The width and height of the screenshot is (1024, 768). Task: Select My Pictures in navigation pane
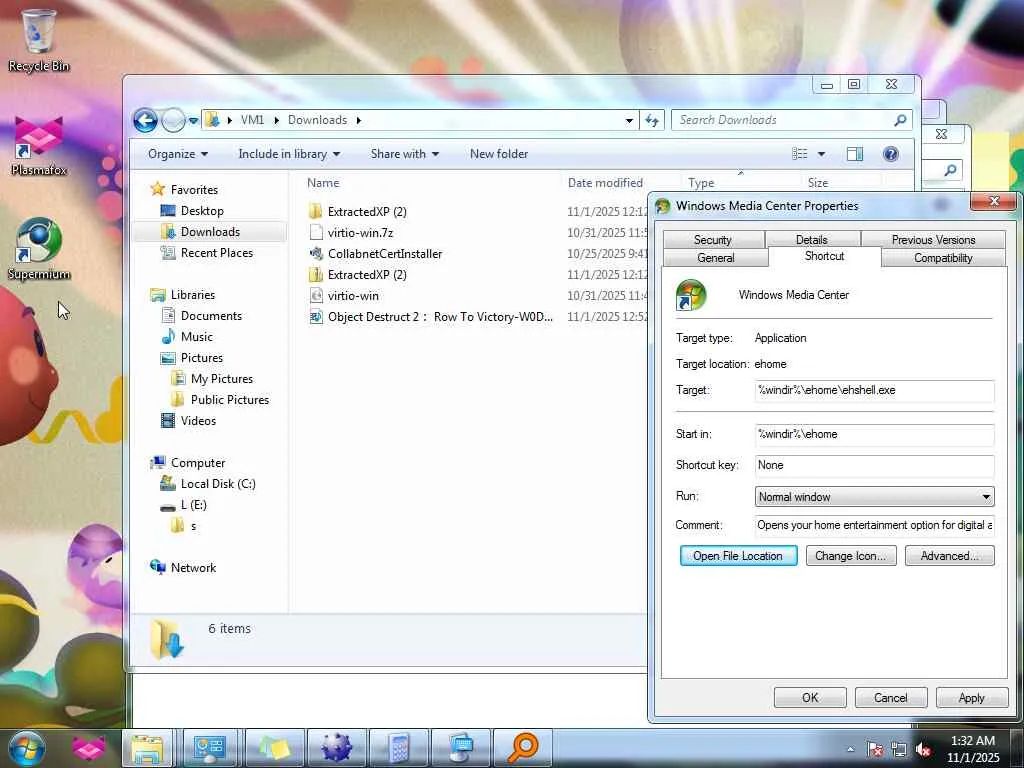click(x=221, y=379)
